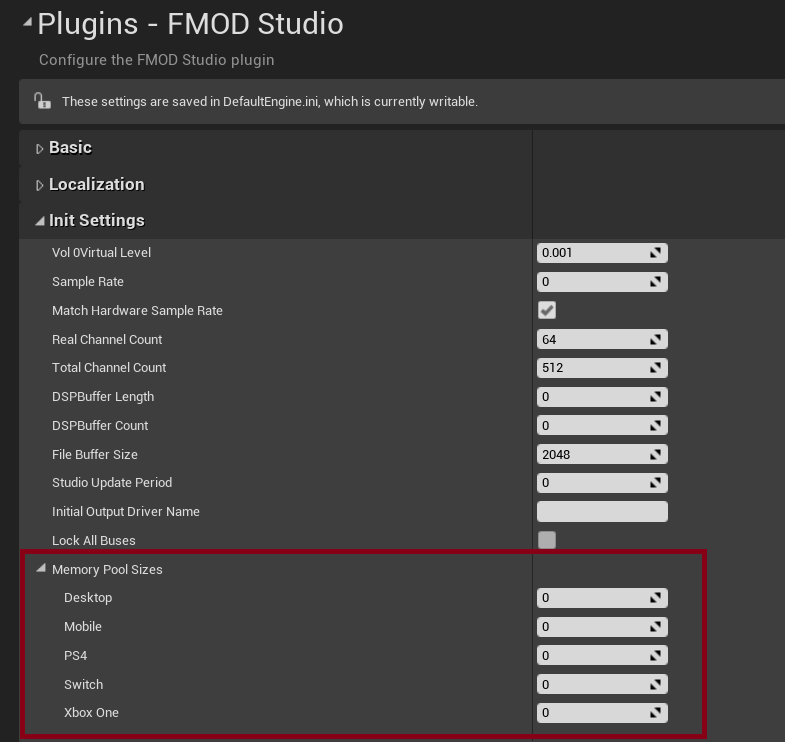Click the Initial Output Driver Name text field
785x742 pixels.
[x=602, y=512]
